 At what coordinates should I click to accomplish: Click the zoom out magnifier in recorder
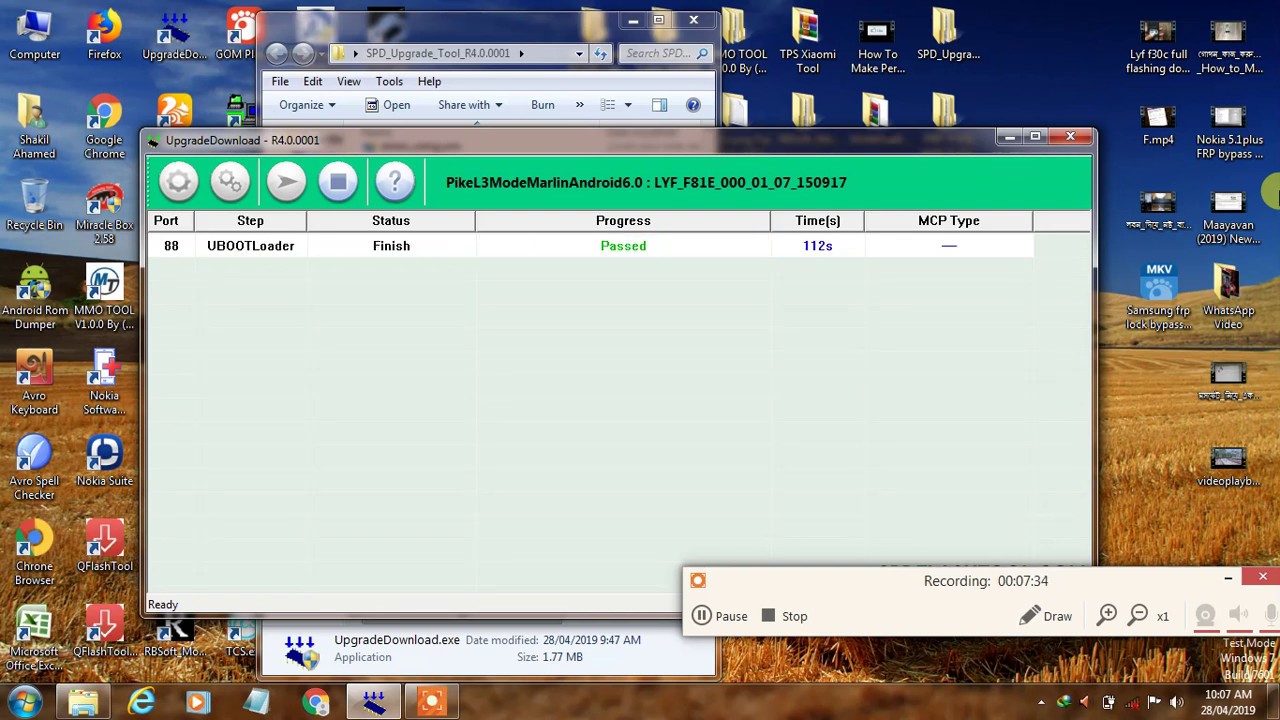[1138, 616]
